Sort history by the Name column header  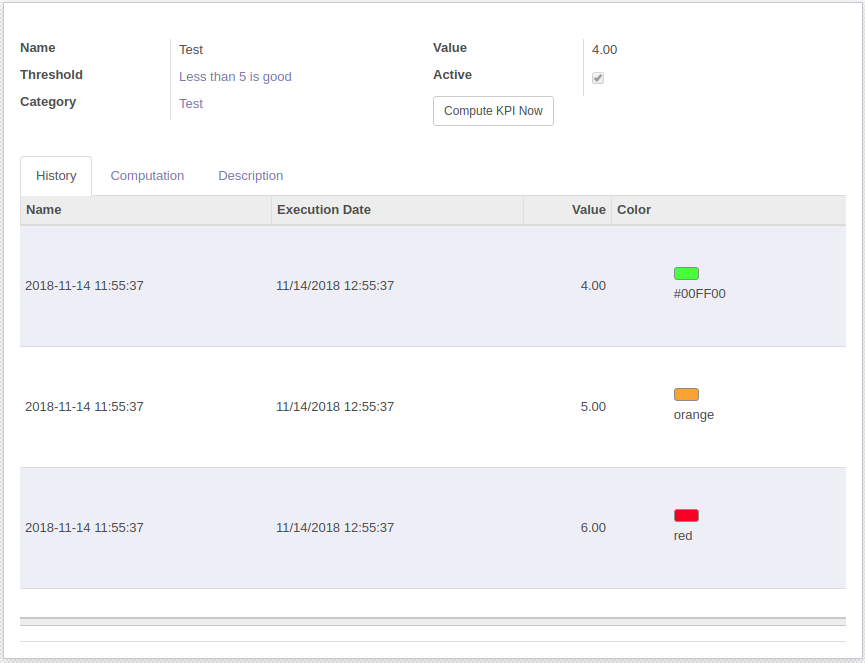coord(44,210)
